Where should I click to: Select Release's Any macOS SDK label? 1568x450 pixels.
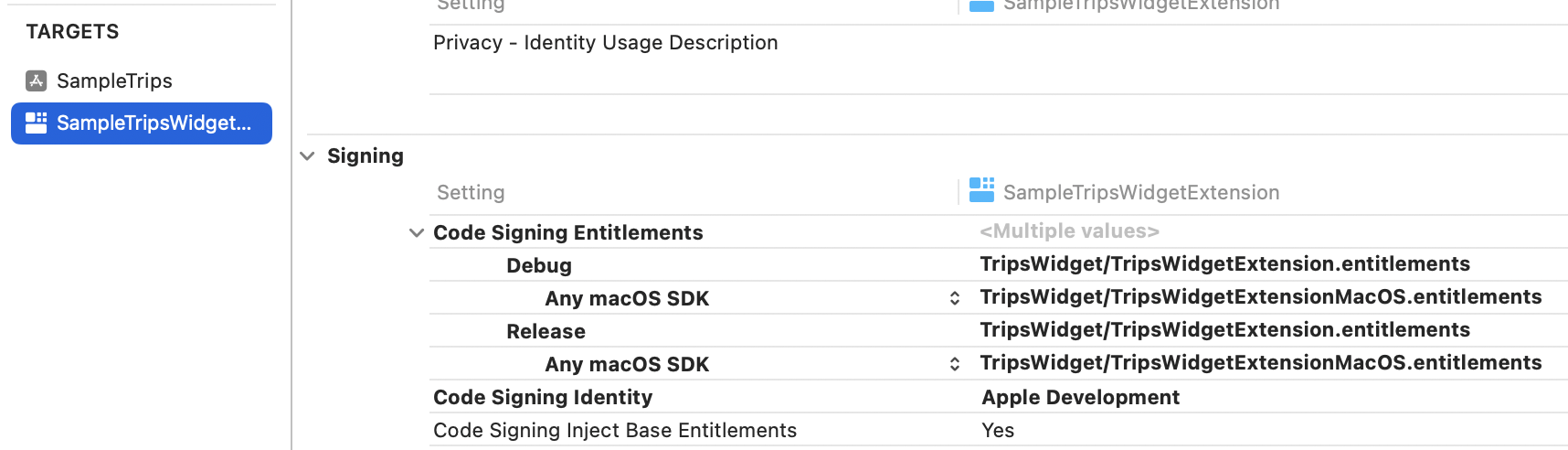(627, 365)
